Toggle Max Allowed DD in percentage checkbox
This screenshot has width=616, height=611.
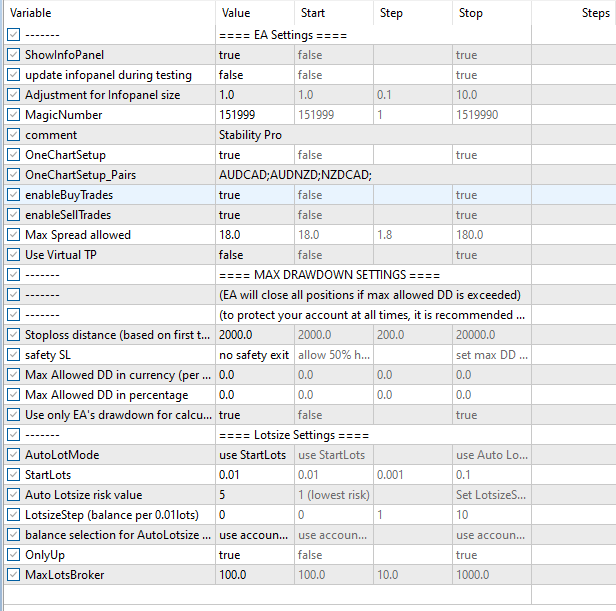[13, 395]
